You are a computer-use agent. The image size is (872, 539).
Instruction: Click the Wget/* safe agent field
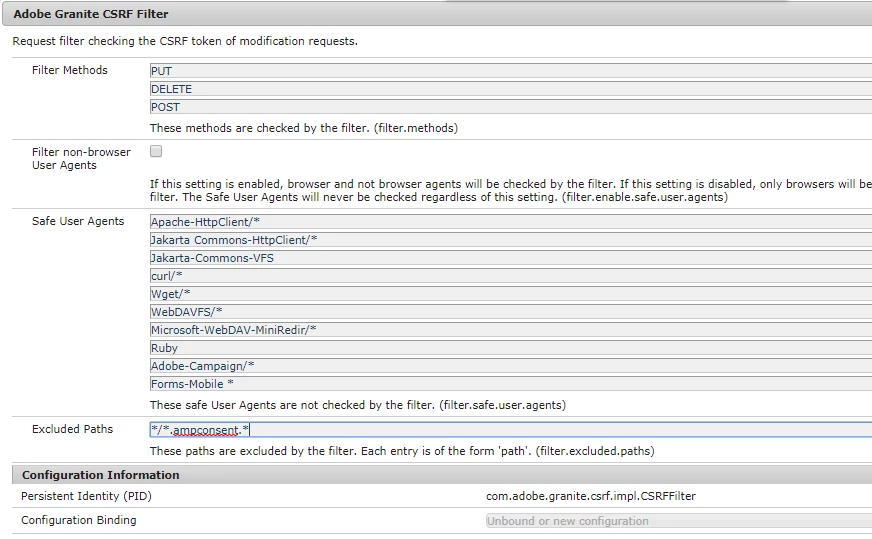coord(511,294)
